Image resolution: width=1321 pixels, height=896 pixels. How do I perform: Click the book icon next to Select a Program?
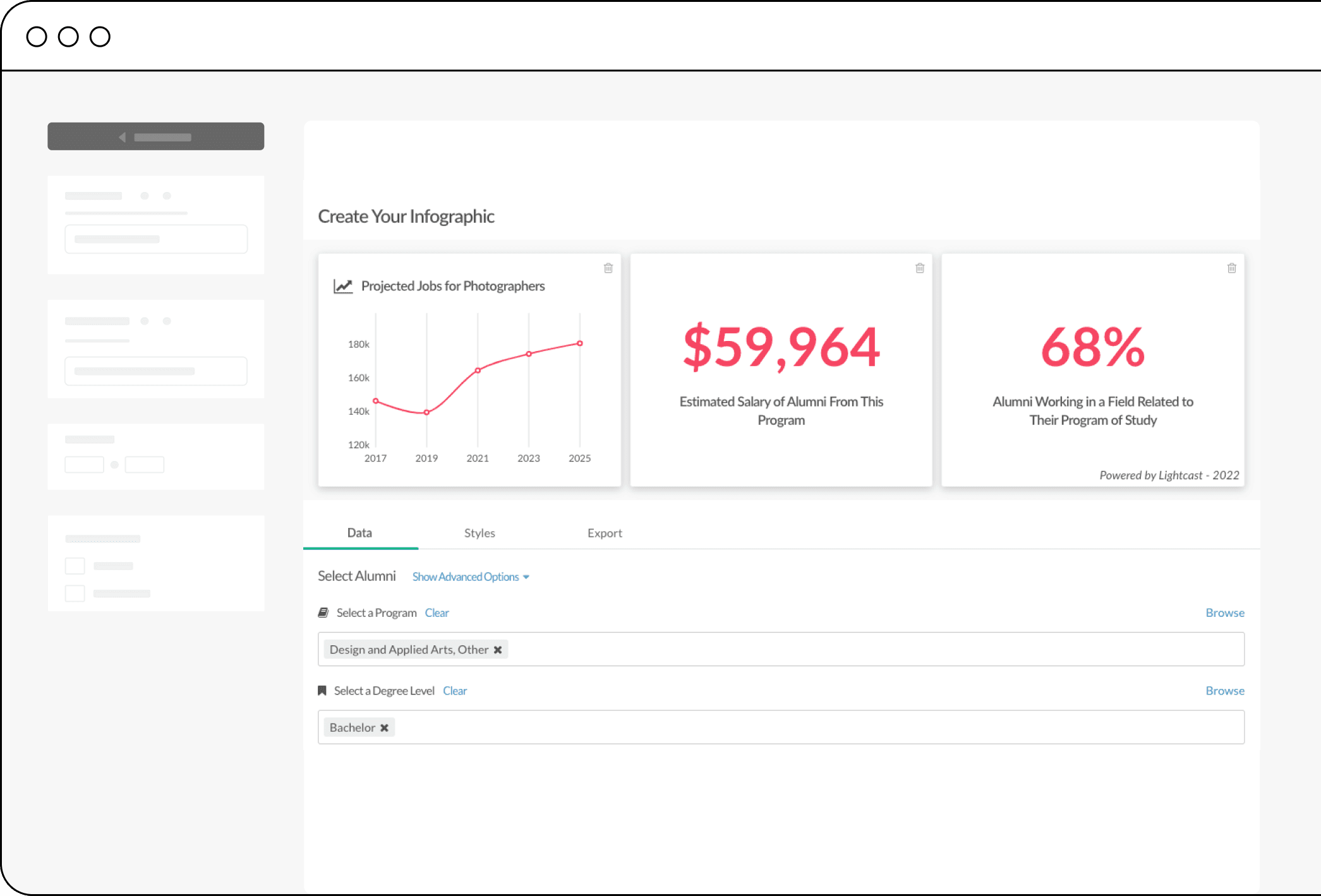coord(323,612)
